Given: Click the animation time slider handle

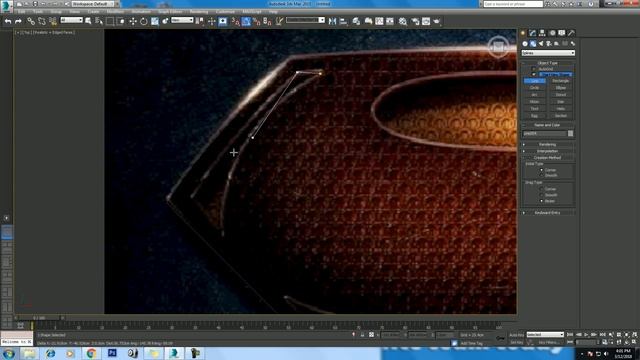Looking at the screenshot, I should [39, 318].
